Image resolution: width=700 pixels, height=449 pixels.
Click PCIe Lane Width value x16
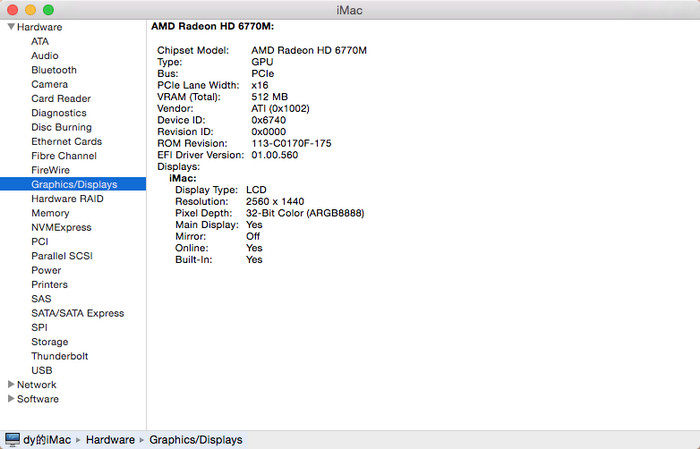pyautogui.click(x=260, y=85)
